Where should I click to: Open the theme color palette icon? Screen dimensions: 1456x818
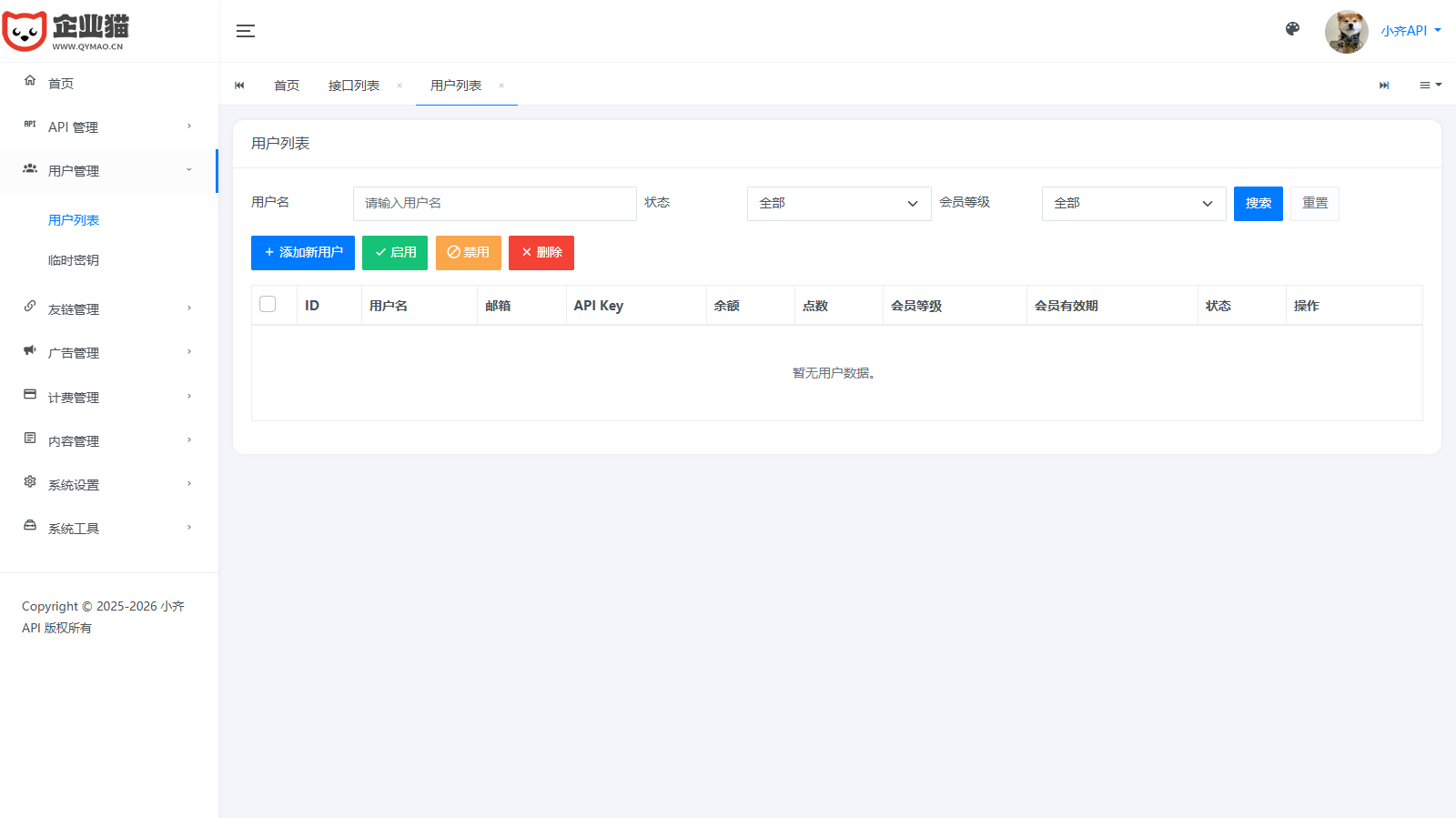(1292, 29)
